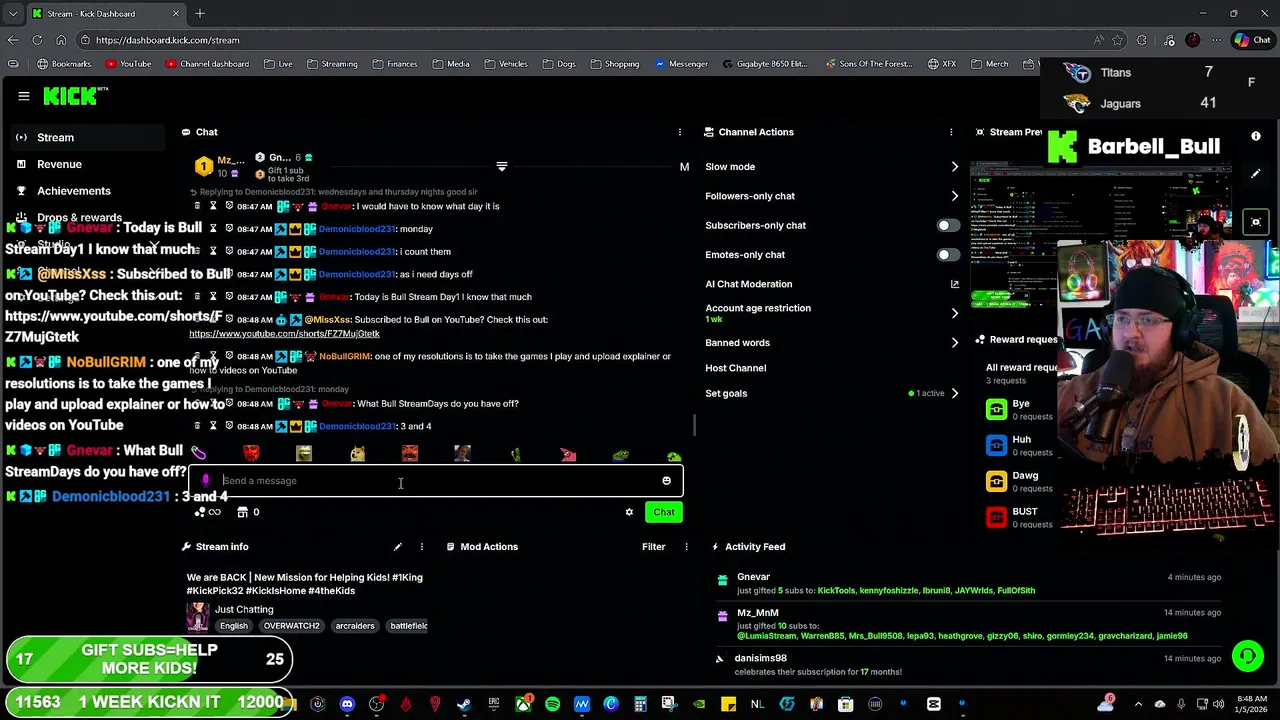Image resolution: width=1280 pixels, height=720 pixels.
Task: Click the OVERWATCH2 stream tag
Action: [x=291, y=626]
